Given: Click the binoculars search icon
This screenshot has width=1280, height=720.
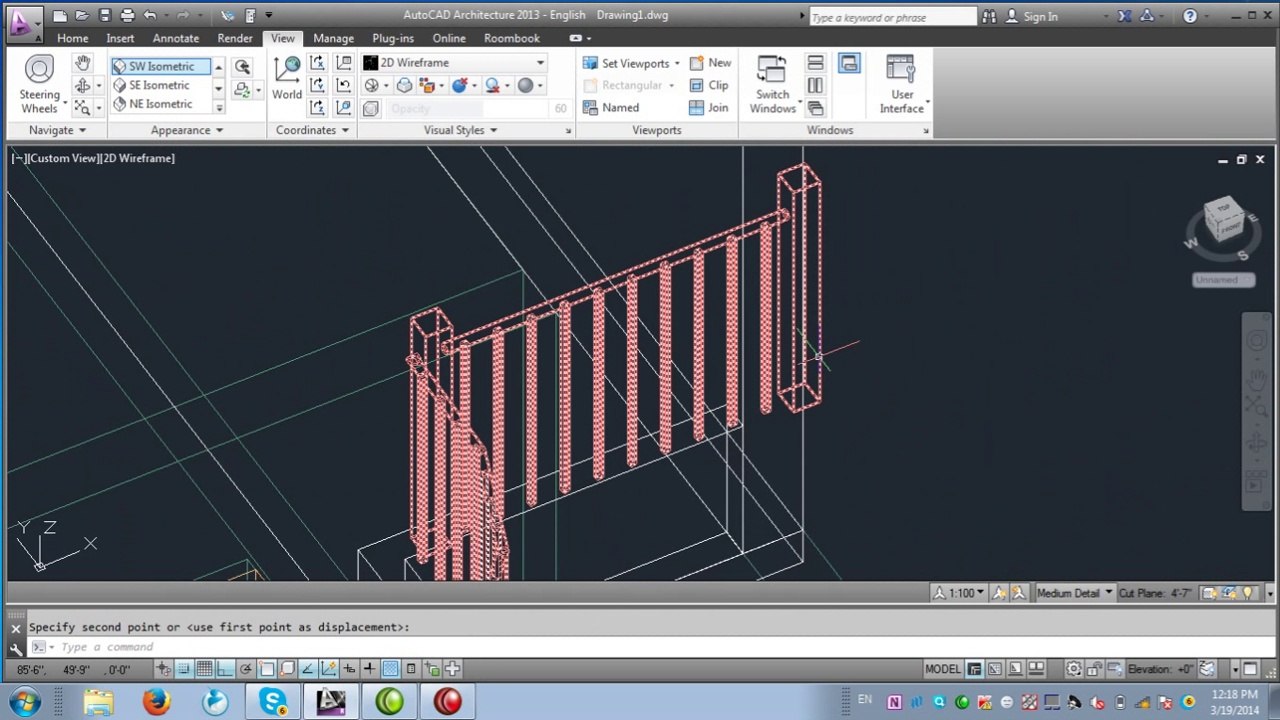Looking at the screenshot, I should (989, 16).
